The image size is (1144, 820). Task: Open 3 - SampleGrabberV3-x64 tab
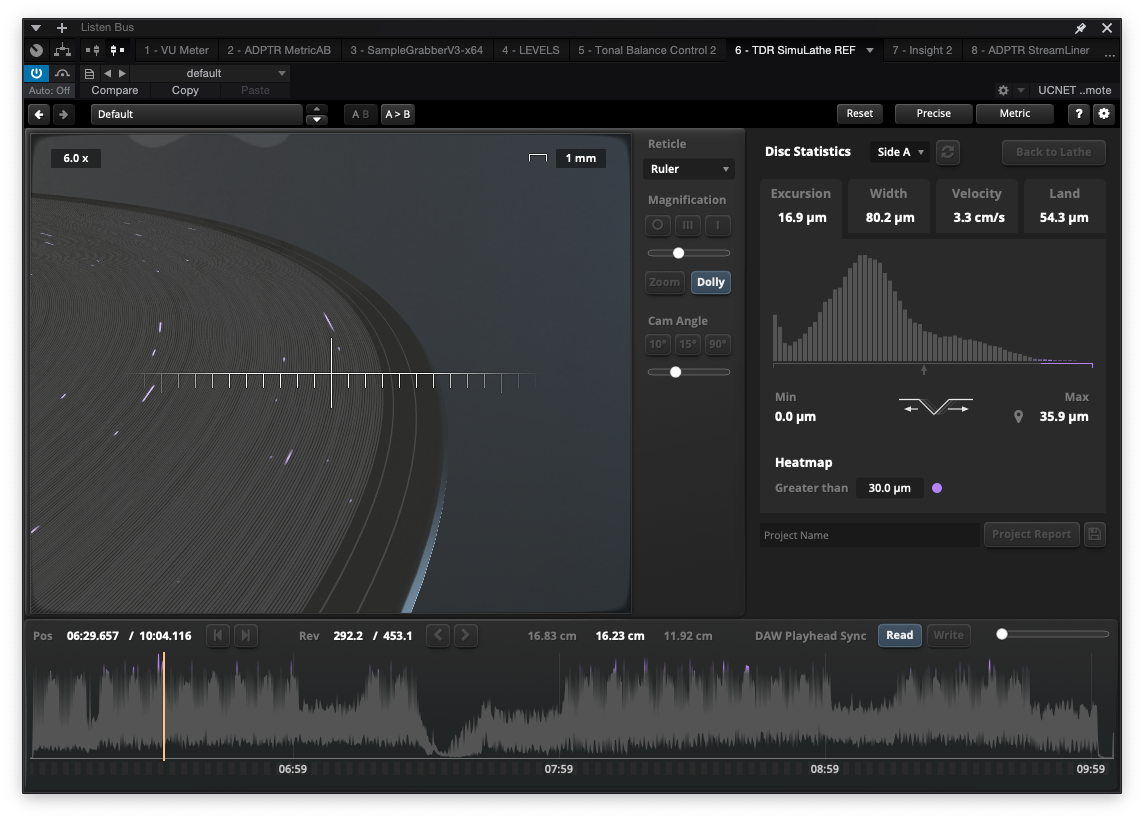tap(417, 50)
